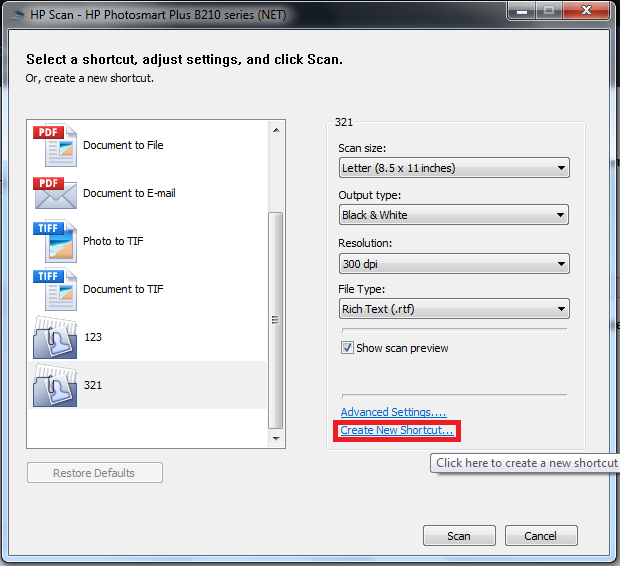
Task: Choose the Photo to TIF icon
Action: point(54,242)
